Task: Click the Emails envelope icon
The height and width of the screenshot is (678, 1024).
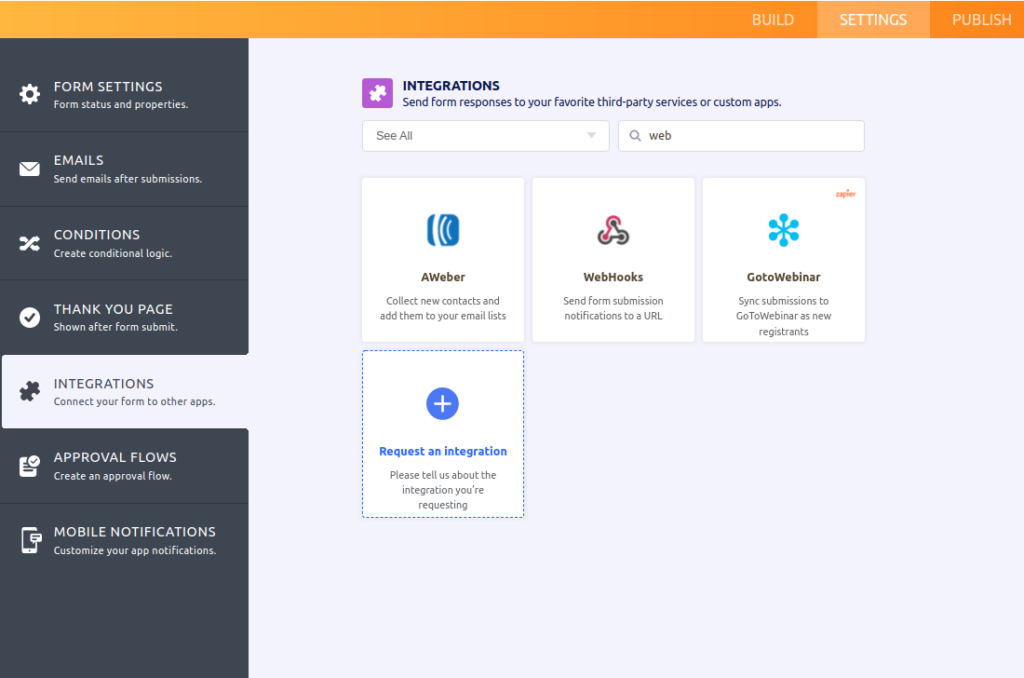Action: click(x=30, y=169)
